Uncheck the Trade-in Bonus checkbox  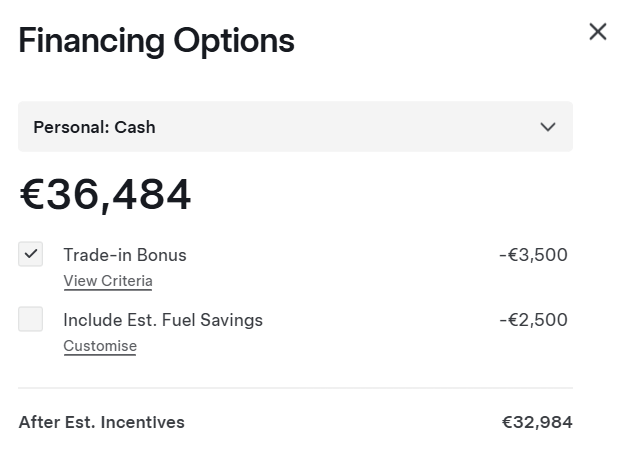click(31, 254)
